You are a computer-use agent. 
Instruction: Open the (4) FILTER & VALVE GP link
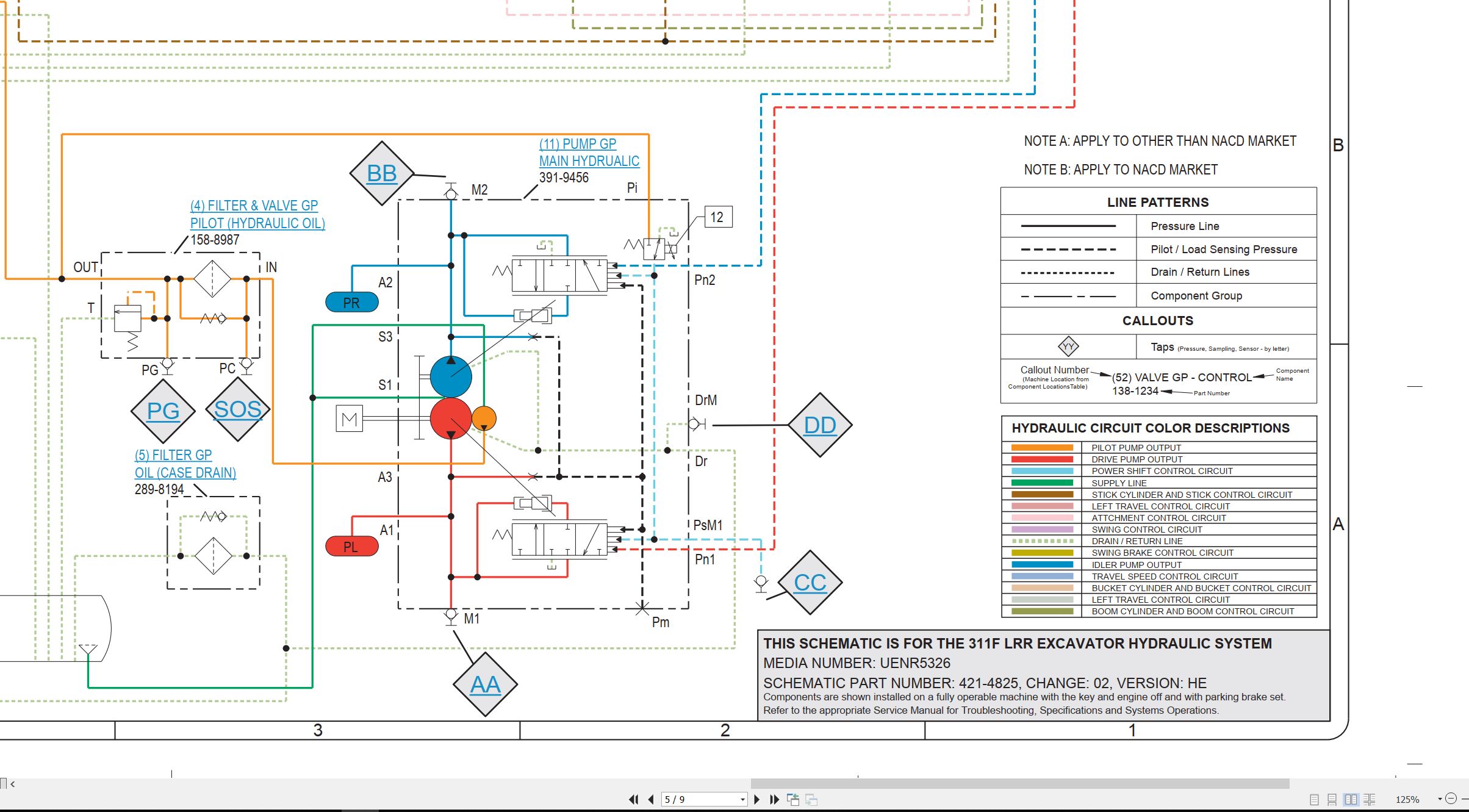pos(254,206)
